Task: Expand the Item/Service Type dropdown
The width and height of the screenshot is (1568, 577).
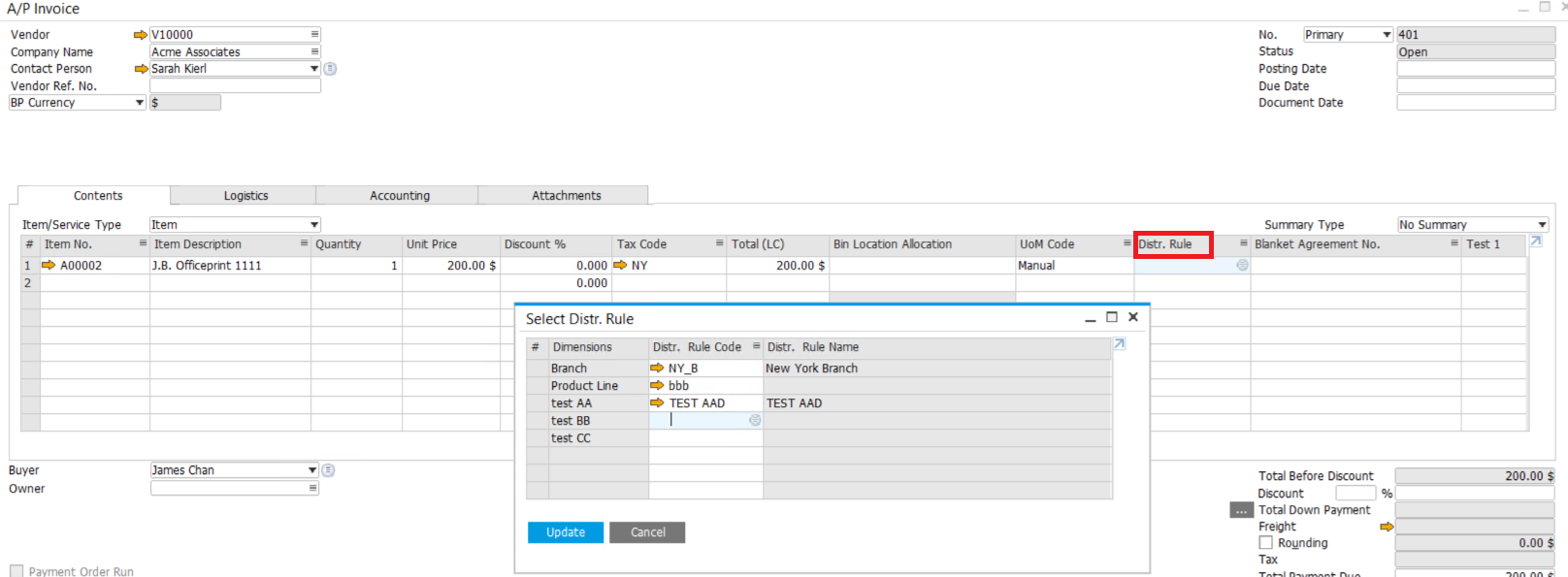Action: point(314,225)
